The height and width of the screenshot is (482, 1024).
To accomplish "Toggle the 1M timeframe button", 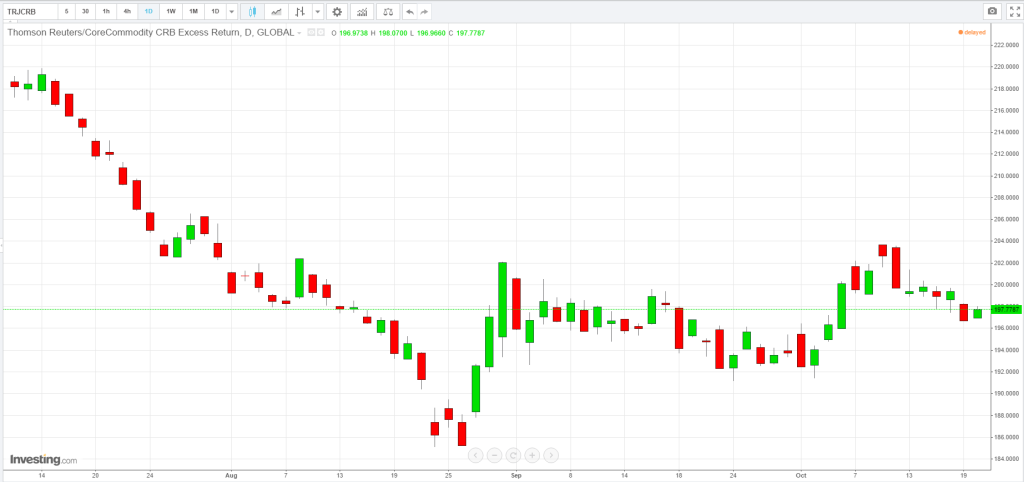I will pyautogui.click(x=193, y=11).
